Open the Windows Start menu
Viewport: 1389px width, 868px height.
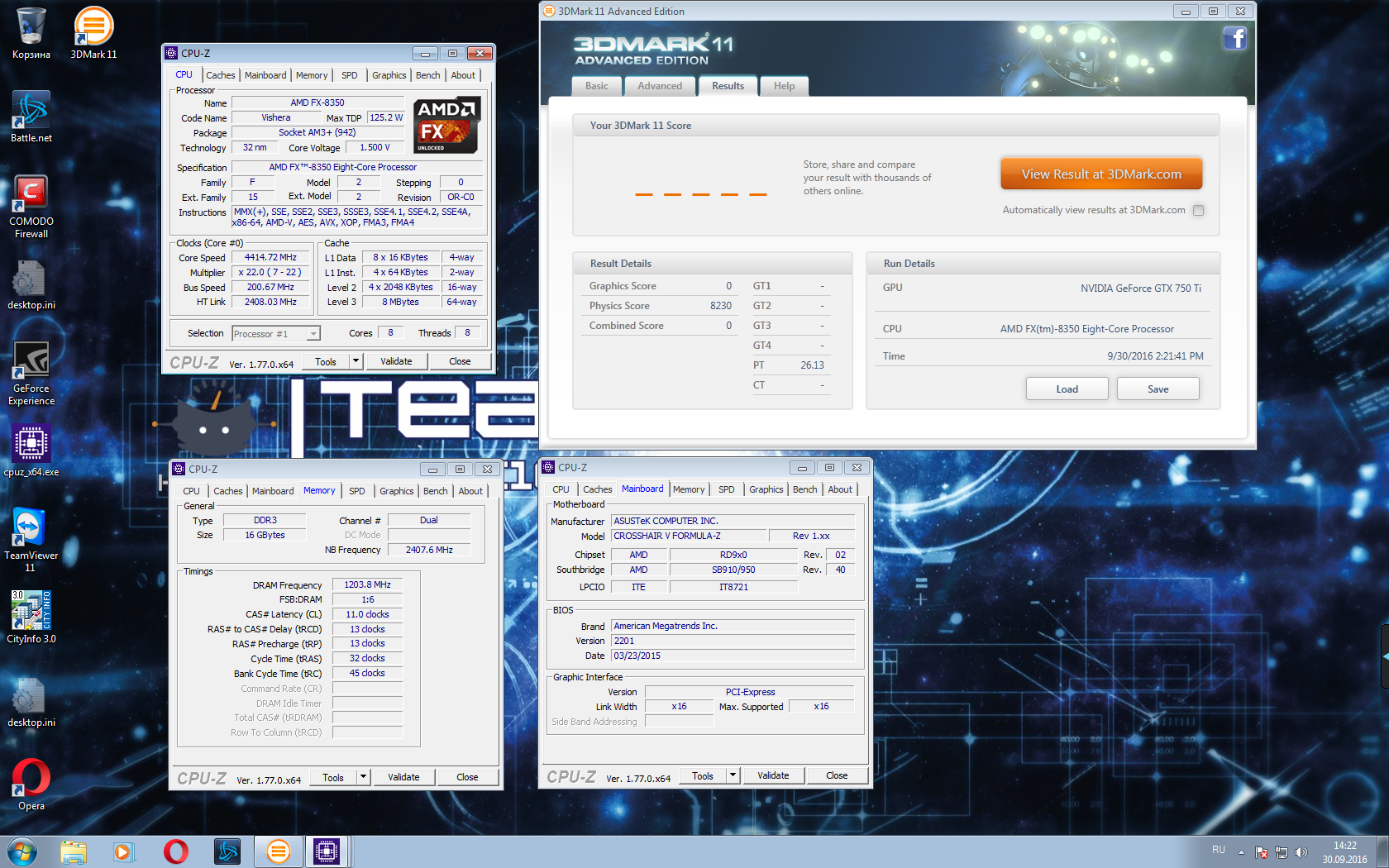[x=21, y=851]
